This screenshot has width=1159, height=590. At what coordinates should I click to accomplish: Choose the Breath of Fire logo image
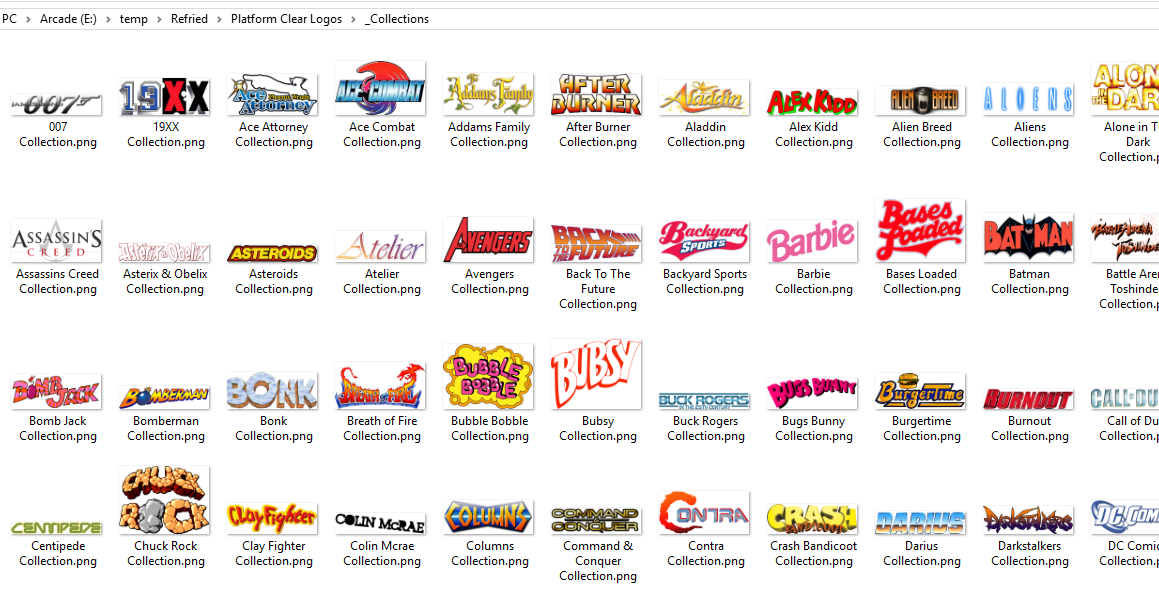380,386
